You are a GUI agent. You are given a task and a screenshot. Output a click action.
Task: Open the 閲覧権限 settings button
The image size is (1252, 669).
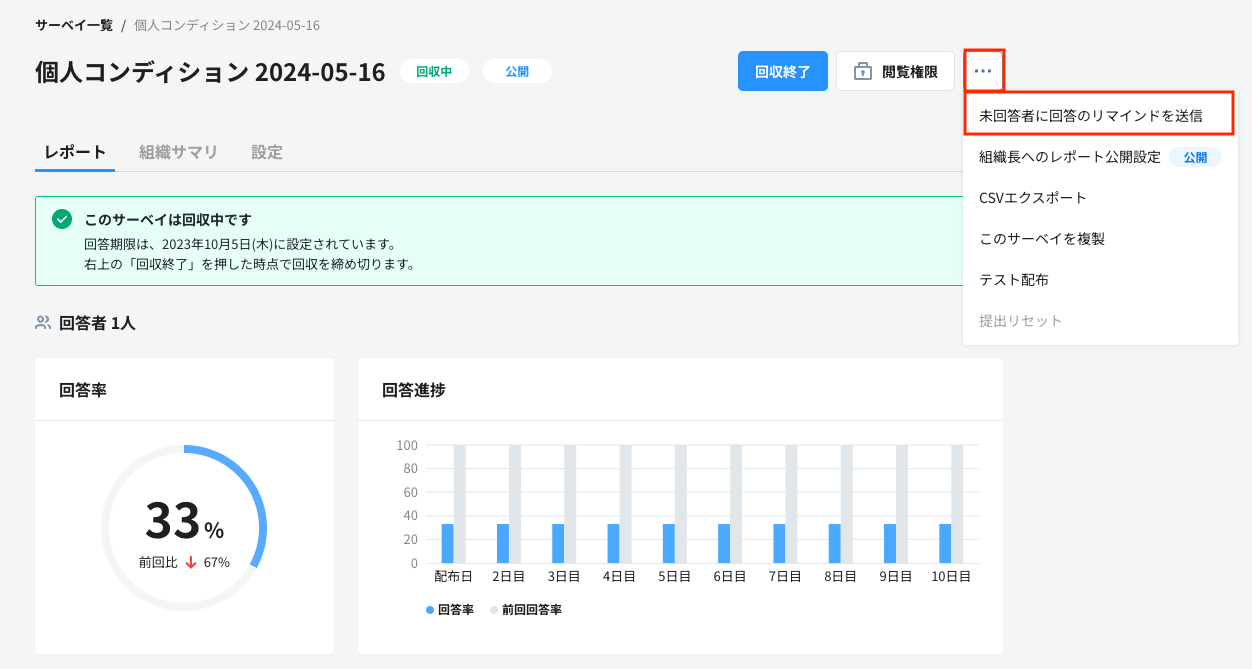click(x=895, y=71)
